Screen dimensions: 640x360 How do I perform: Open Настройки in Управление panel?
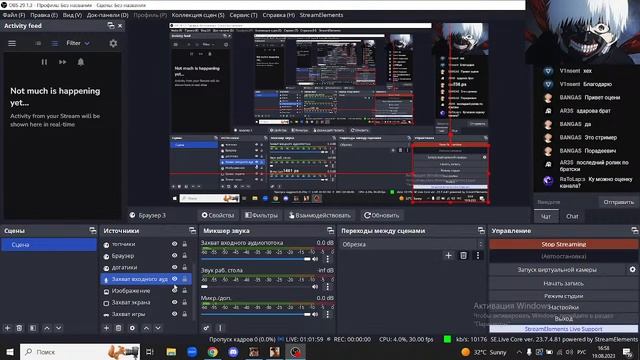[563, 307]
